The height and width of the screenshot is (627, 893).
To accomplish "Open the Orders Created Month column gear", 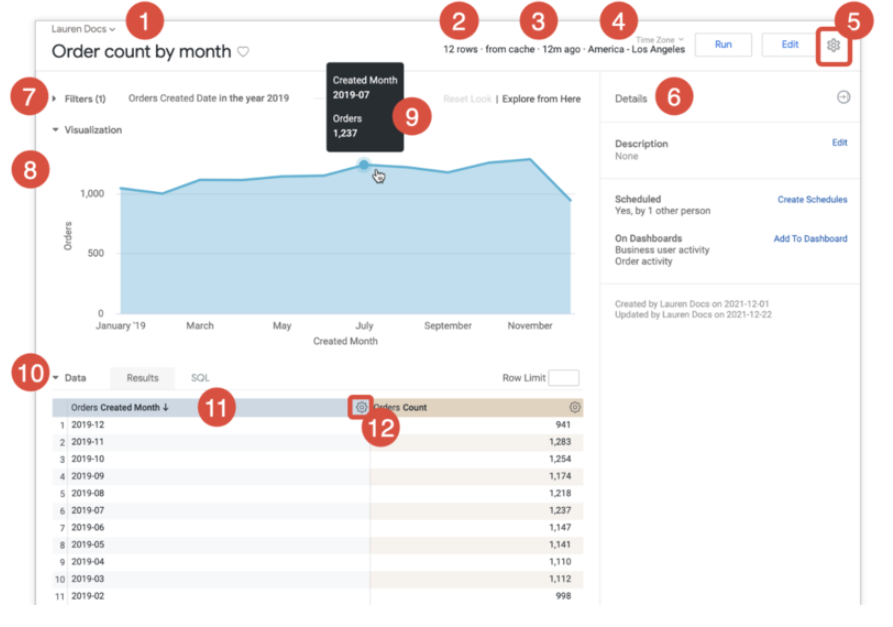I will (x=361, y=407).
